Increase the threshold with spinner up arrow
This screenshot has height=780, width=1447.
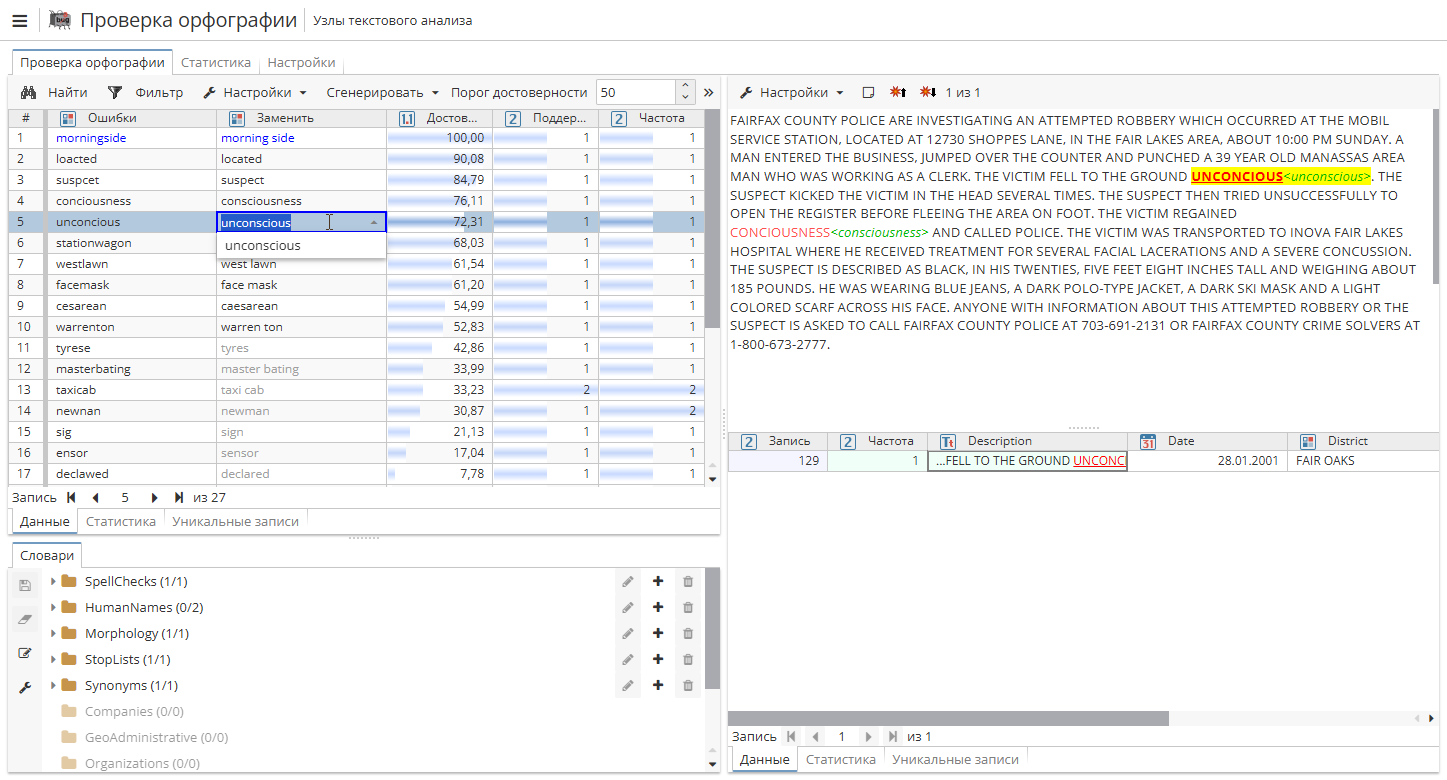pyautogui.click(x=685, y=86)
